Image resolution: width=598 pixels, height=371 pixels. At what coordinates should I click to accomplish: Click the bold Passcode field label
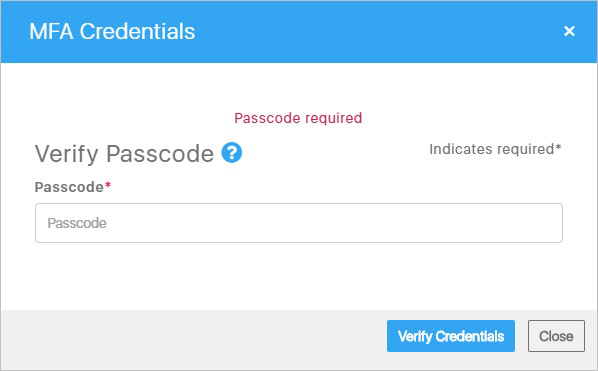pyautogui.click(x=69, y=187)
